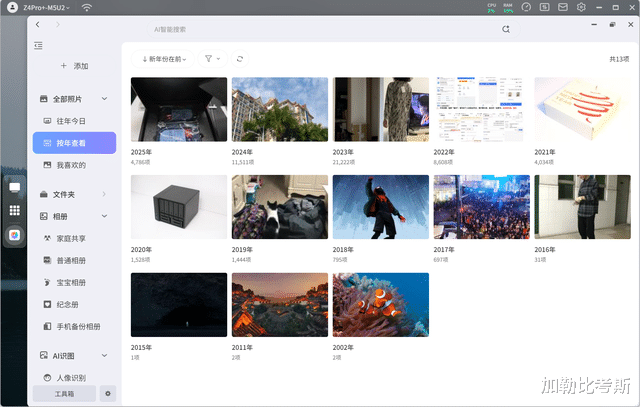Image resolution: width=640 pixels, height=407 pixels.
Task: Open the settings gear beside 工具箱
Action: 108,394
